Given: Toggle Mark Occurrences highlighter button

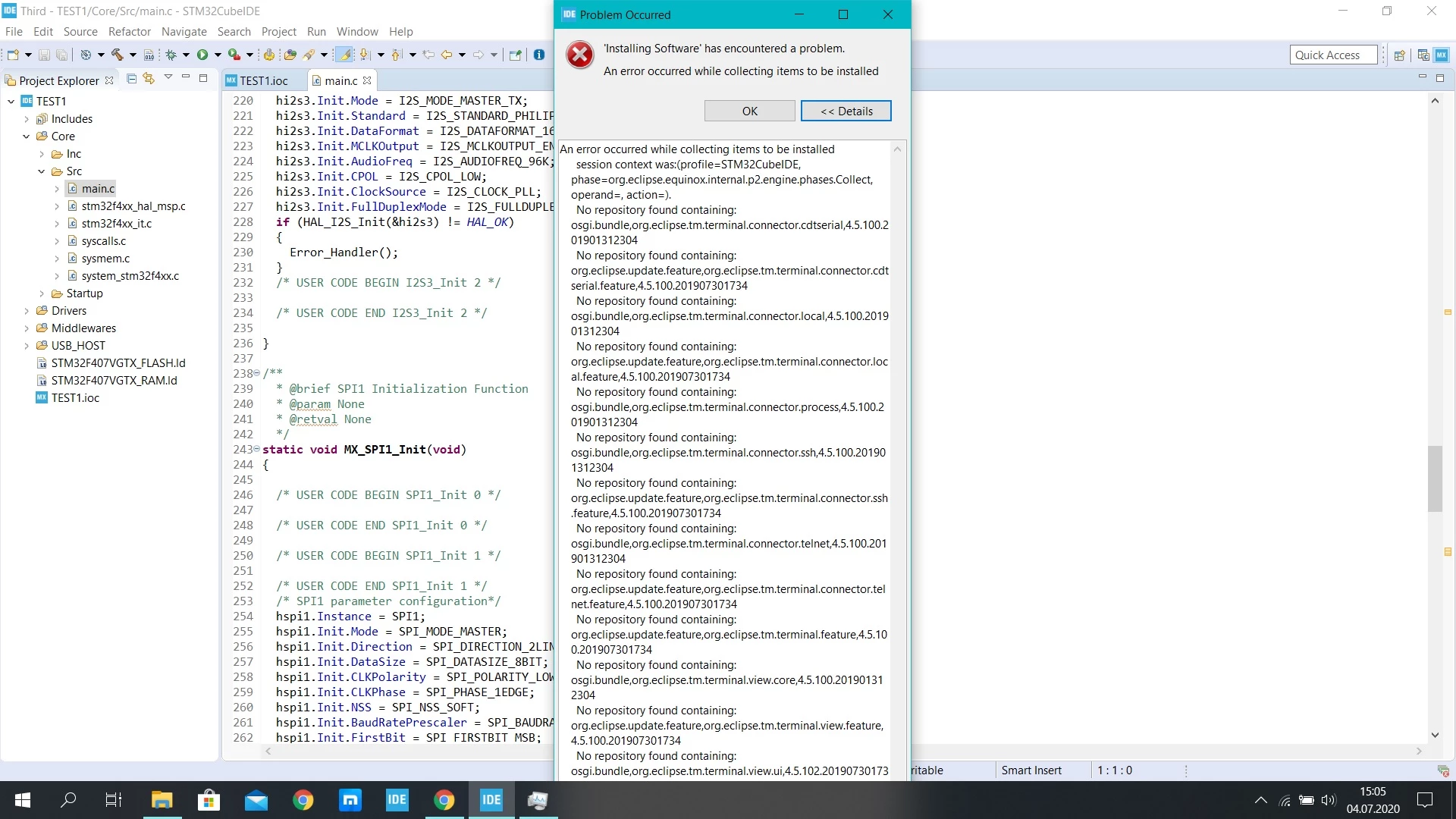Looking at the screenshot, I should pos(344,55).
